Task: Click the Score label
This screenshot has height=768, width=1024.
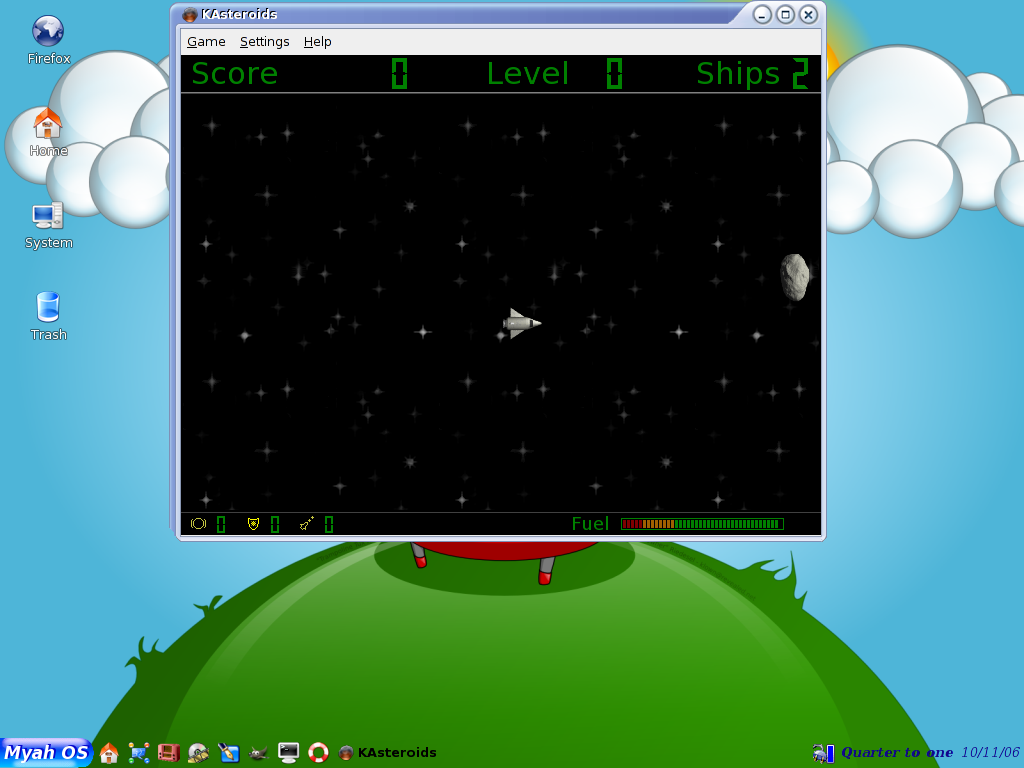Action: click(235, 73)
